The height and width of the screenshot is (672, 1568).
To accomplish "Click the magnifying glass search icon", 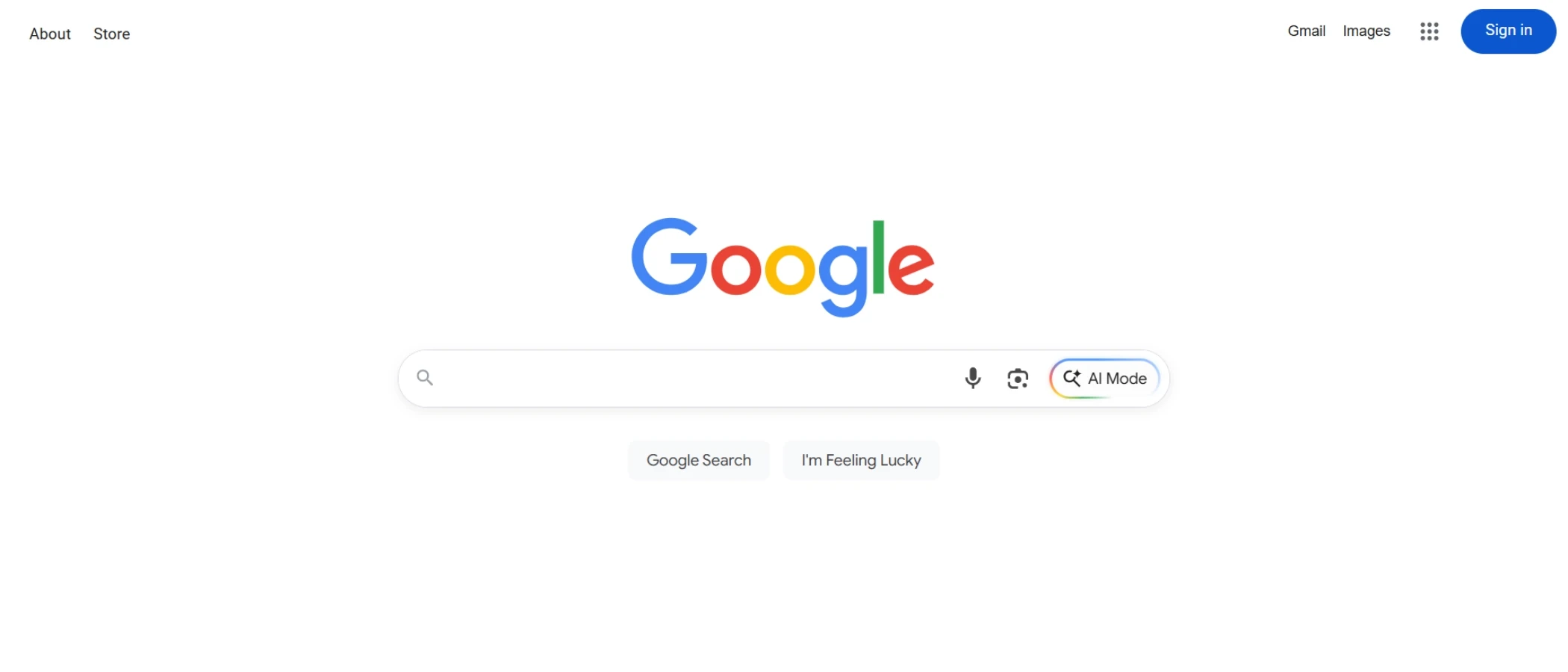I will coord(425,378).
